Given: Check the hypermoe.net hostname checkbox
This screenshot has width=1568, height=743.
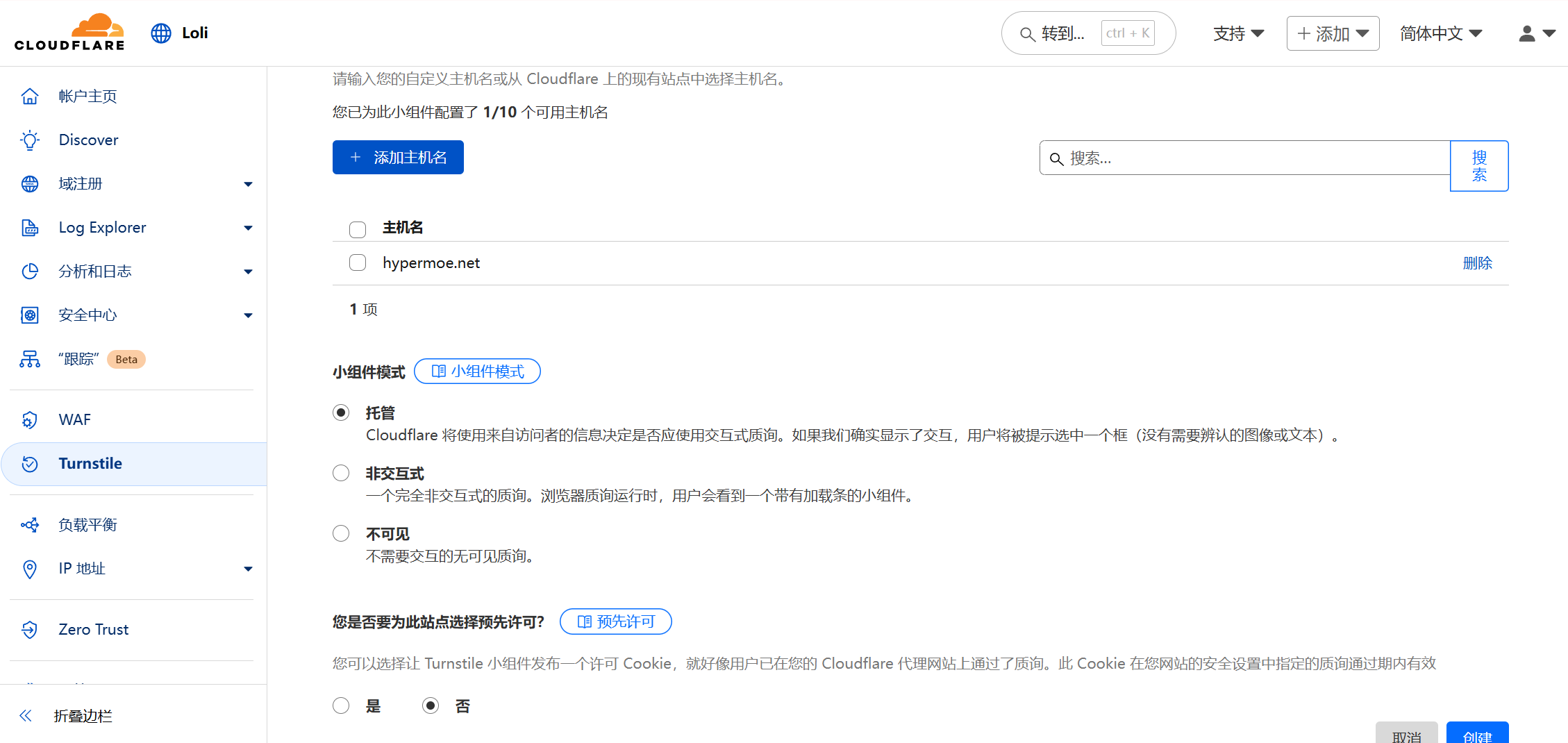Looking at the screenshot, I should tap(358, 262).
